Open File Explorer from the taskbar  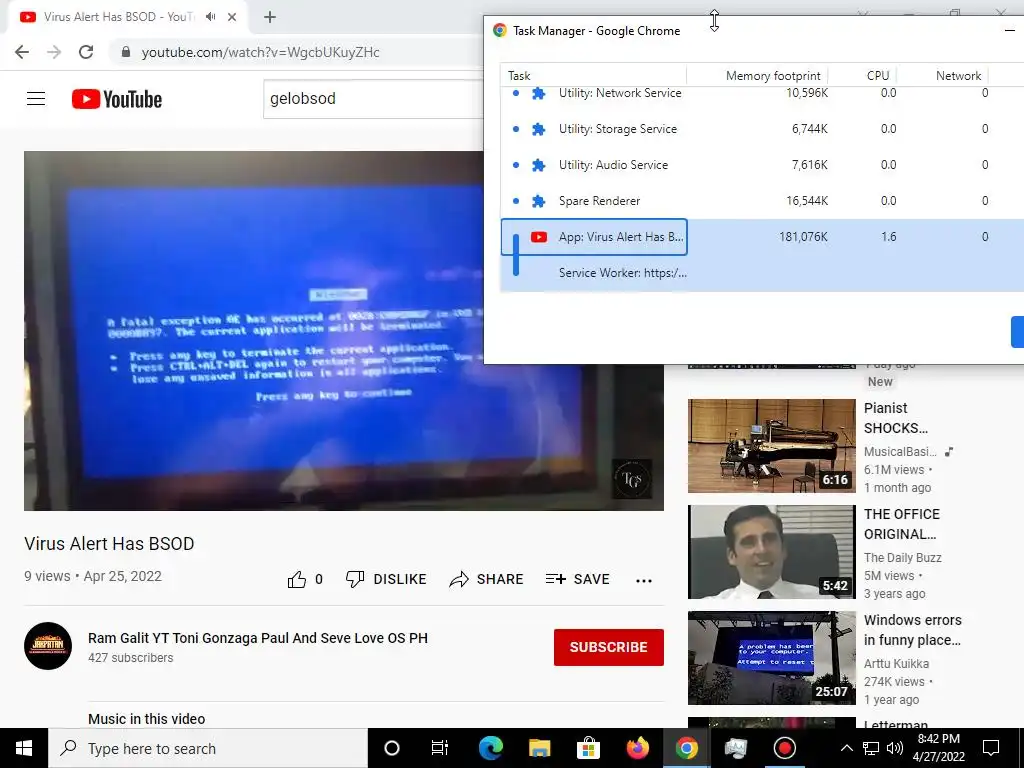click(539, 748)
